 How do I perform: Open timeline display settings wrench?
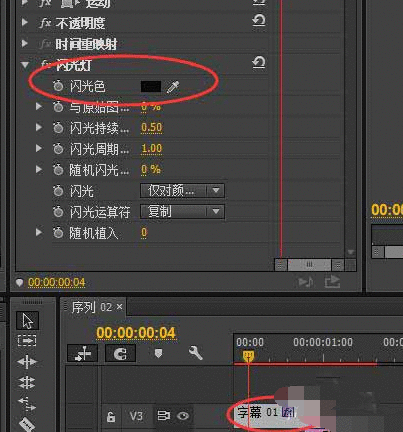pyautogui.click(x=195, y=353)
